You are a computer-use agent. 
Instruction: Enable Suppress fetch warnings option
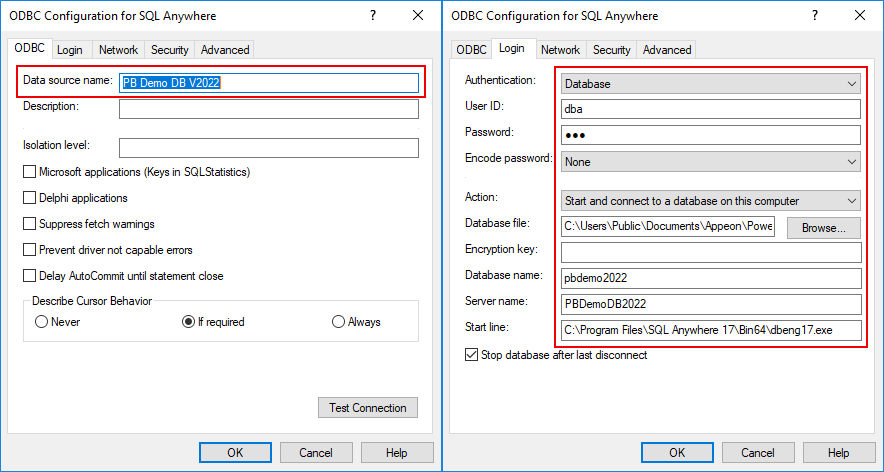click(x=30, y=224)
